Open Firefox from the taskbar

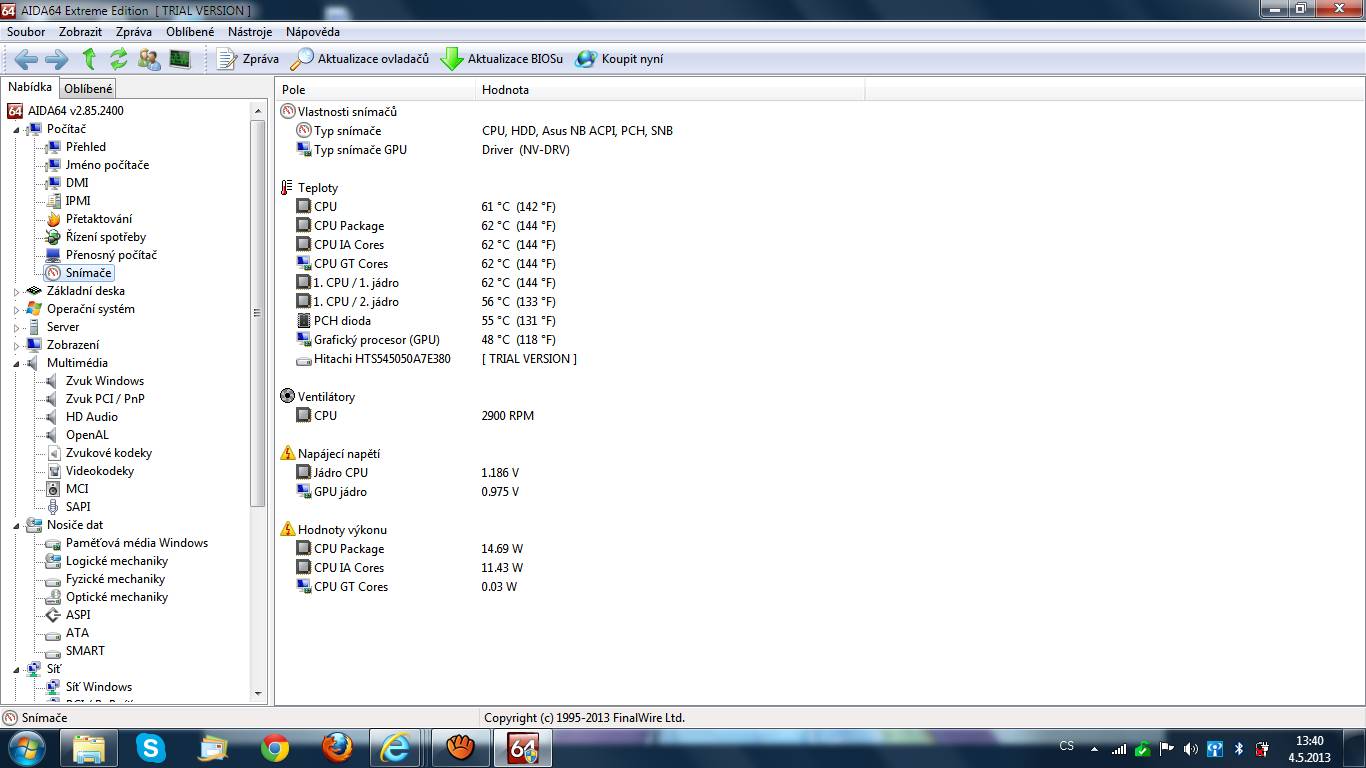tap(337, 747)
